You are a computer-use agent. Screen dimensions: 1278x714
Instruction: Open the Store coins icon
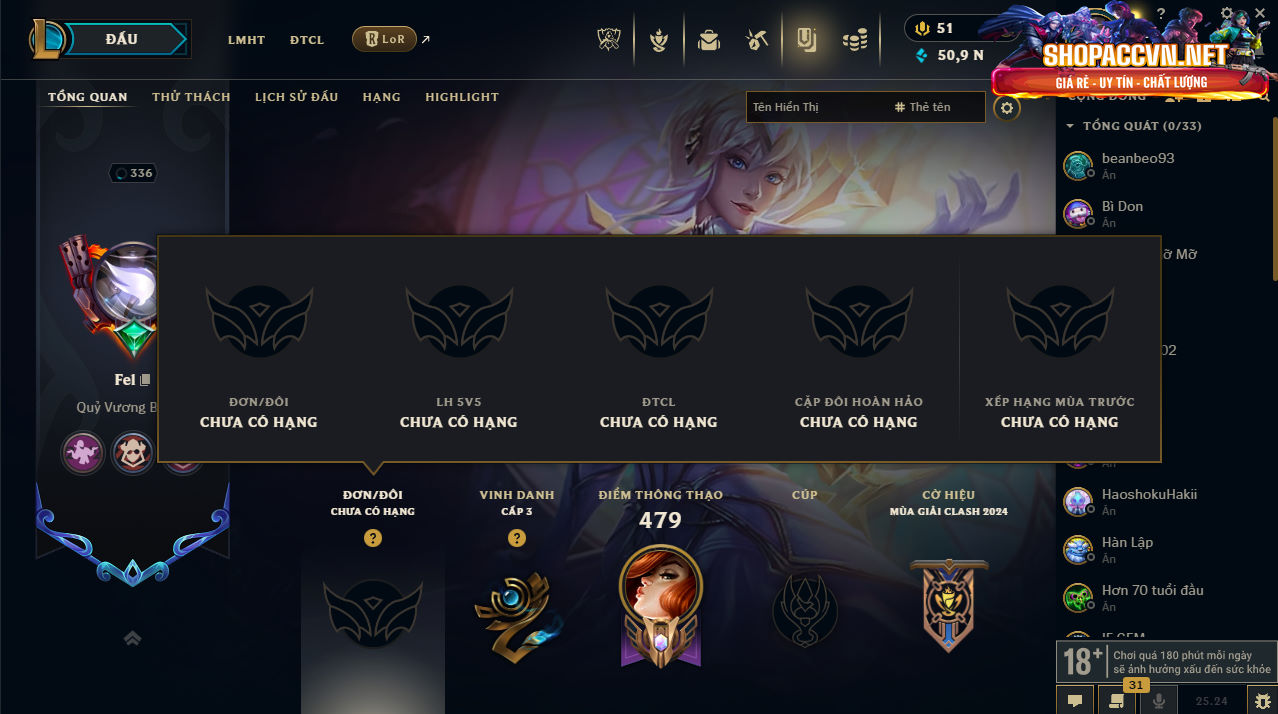(x=854, y=40)
